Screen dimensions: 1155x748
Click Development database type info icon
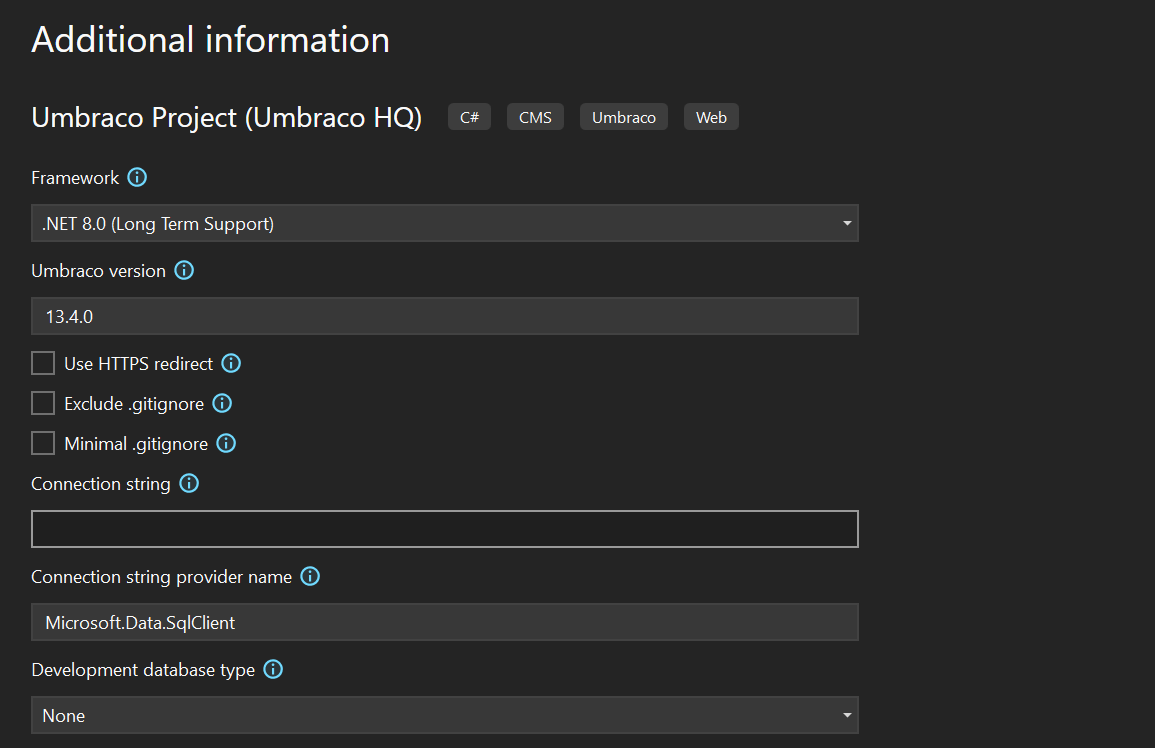click(x=273, y=670)
